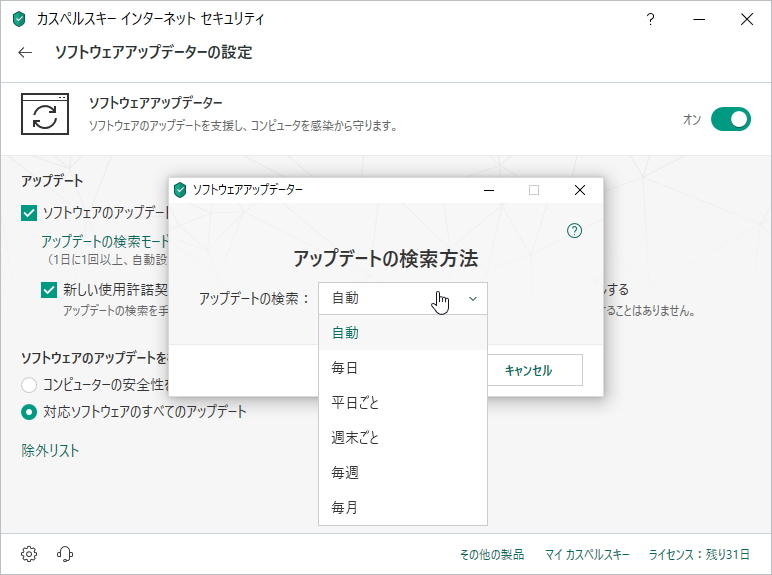The height and width of the screenshot is (575, 772).
Task: Toggle the new license agreement checkbox
Action: [49, 290]
